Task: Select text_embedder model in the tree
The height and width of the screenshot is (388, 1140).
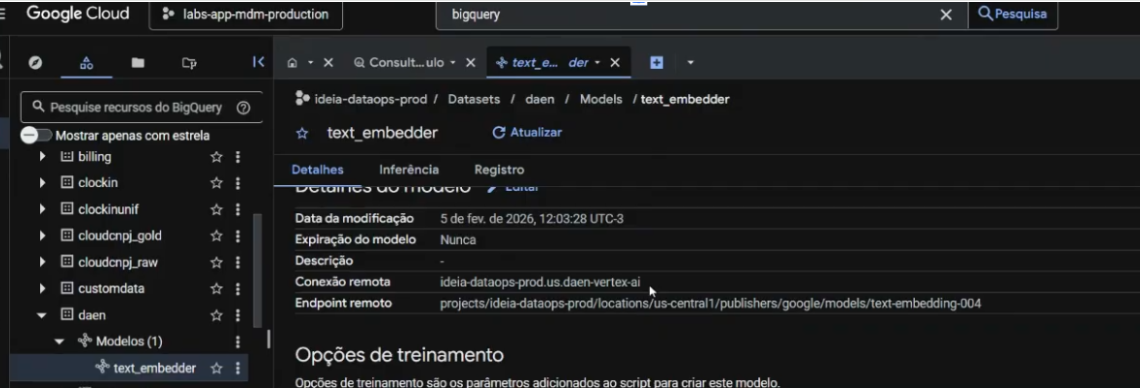Action: pyautogui.click(x=154, y=368)
